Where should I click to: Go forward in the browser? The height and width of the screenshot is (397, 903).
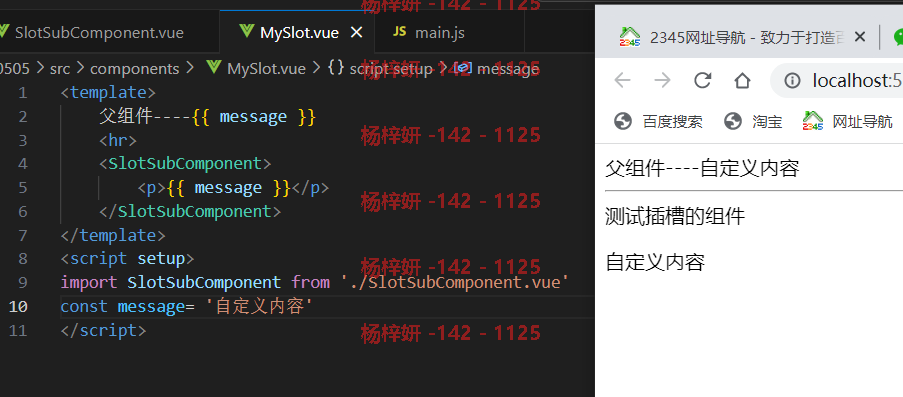662,80
